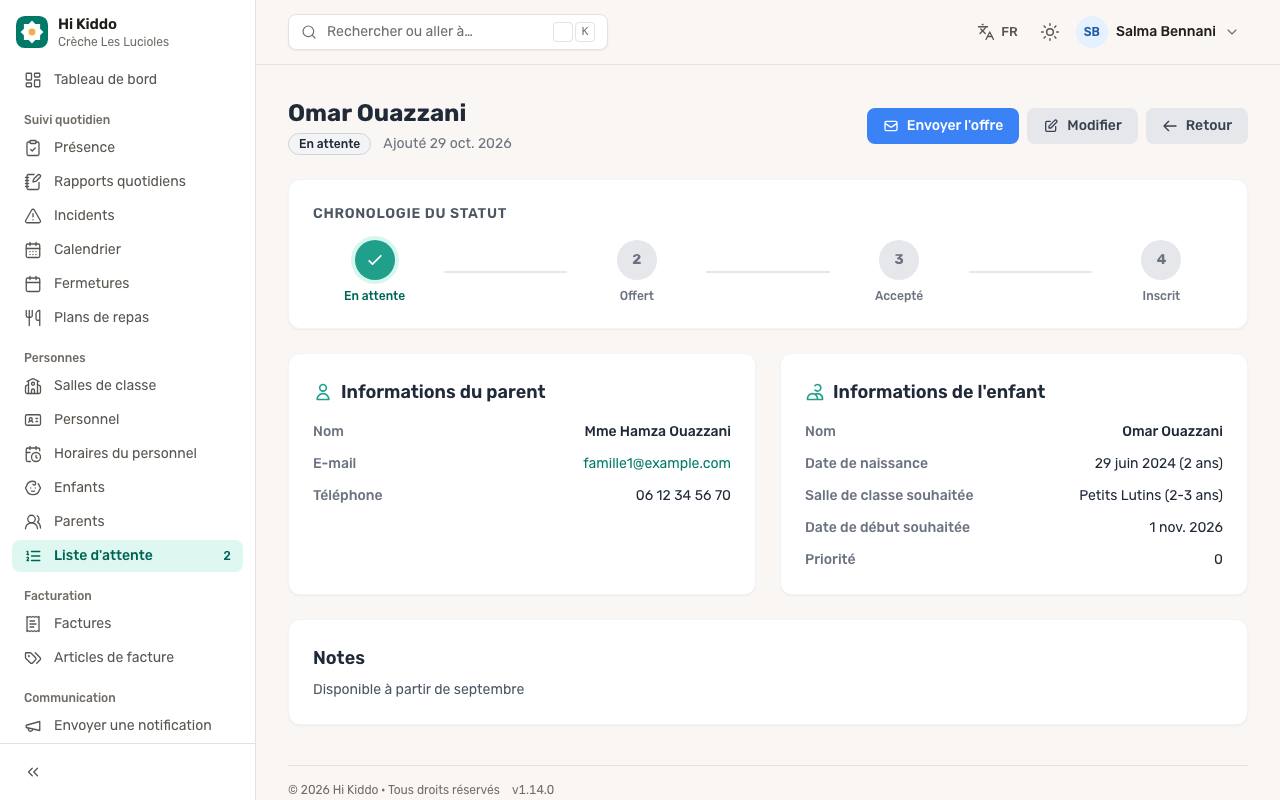This screenshot has width=1280, height=800.
Task: Open Tableau de bord dashboard icon
Action: click(33, 80)
